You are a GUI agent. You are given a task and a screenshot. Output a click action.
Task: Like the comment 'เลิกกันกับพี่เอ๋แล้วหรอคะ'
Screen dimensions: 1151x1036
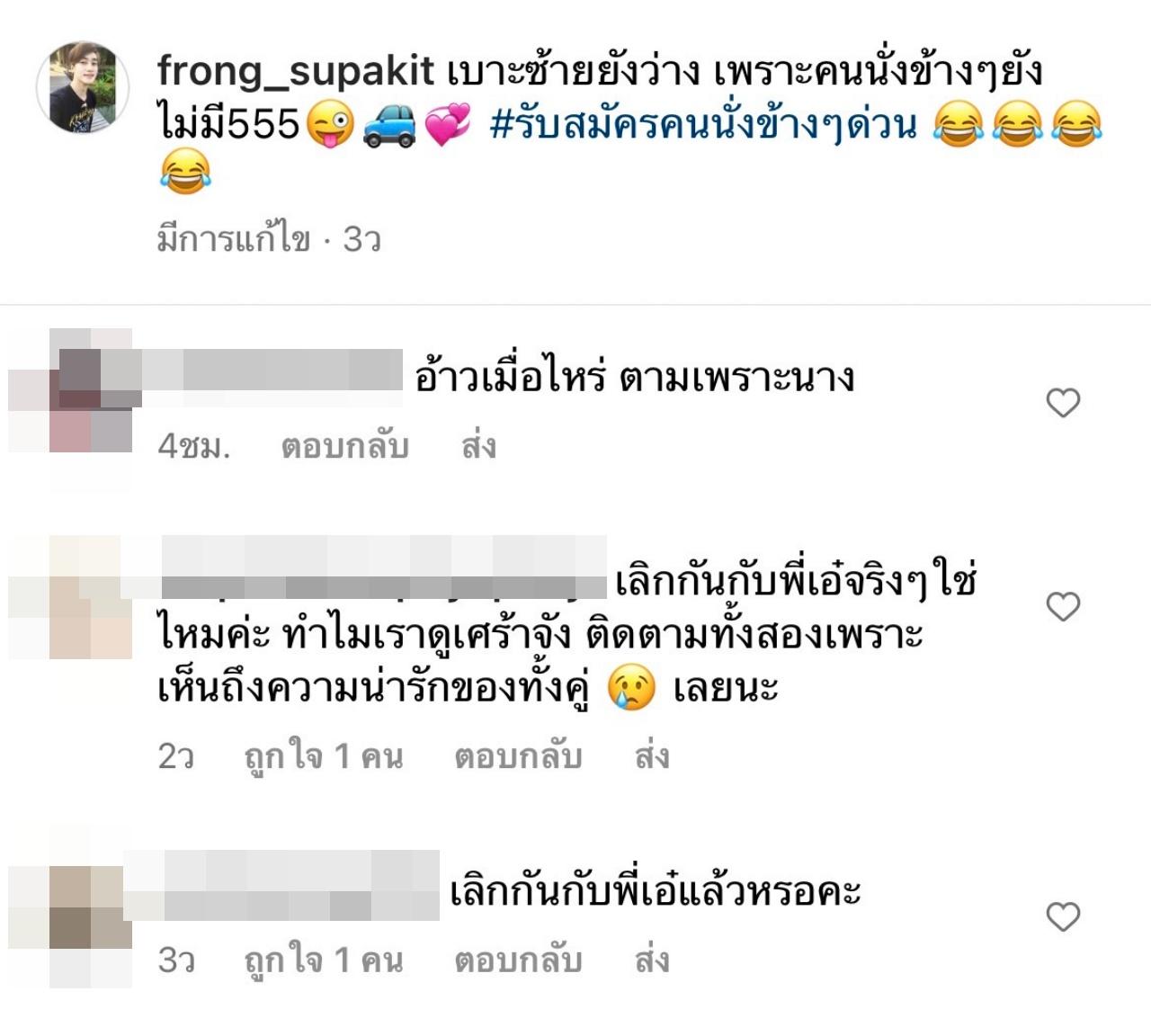click(x=1063, y=917)
